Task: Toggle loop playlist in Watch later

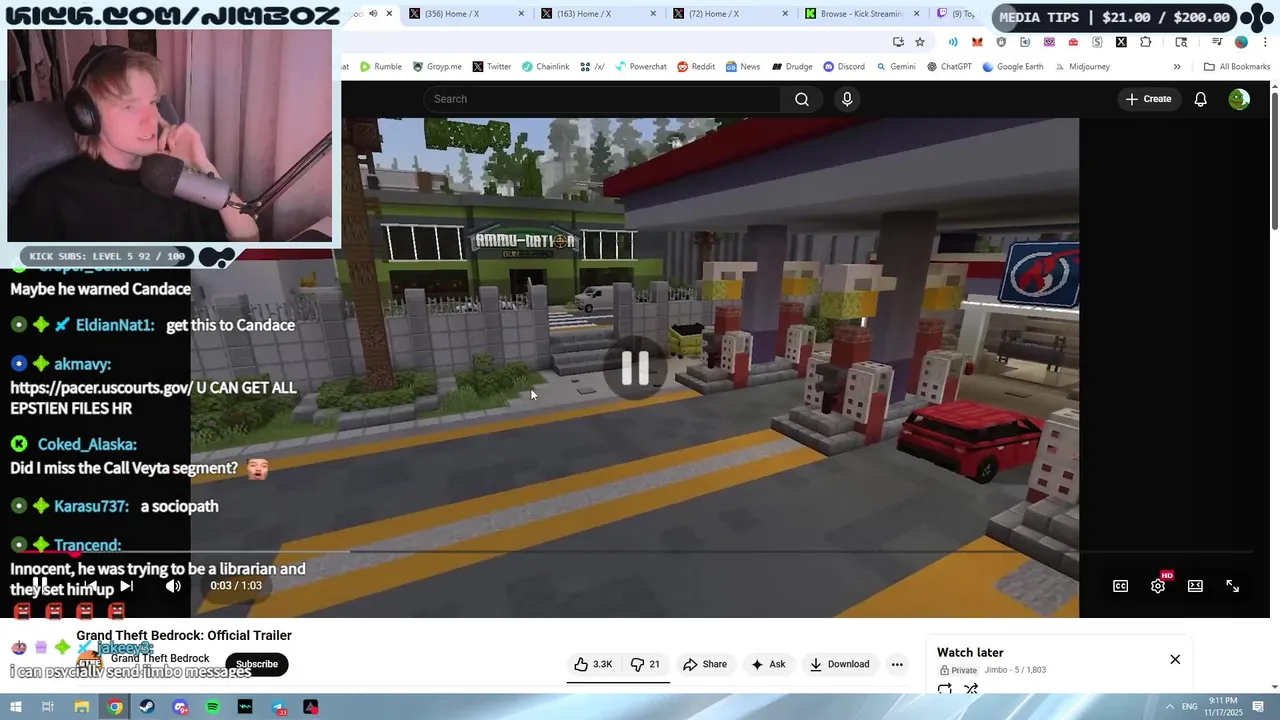Action: point(945,689)
